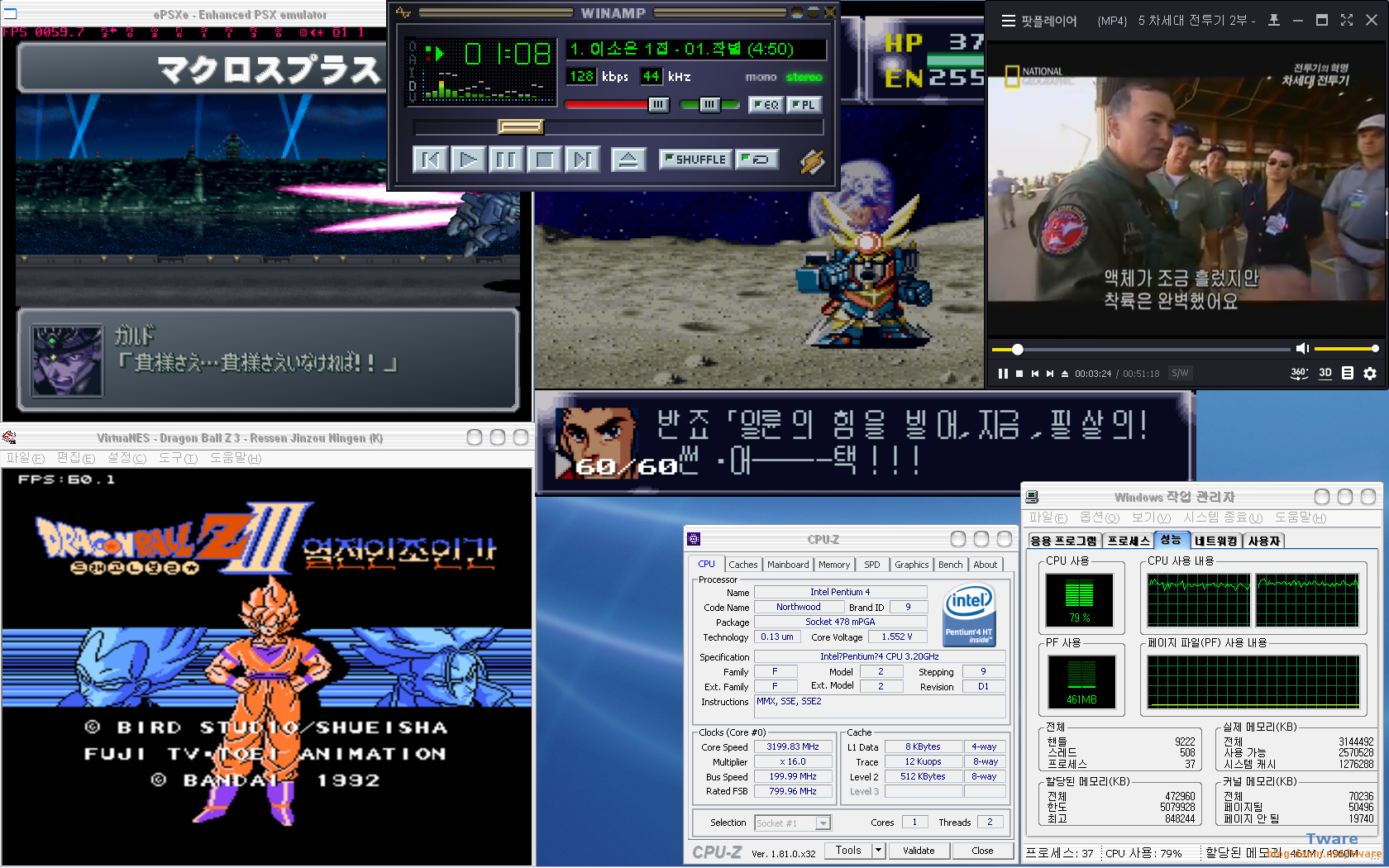The image size is (1389, 868).
Task: Click the PotPlayer volume slider
Action: [1346, 349]
